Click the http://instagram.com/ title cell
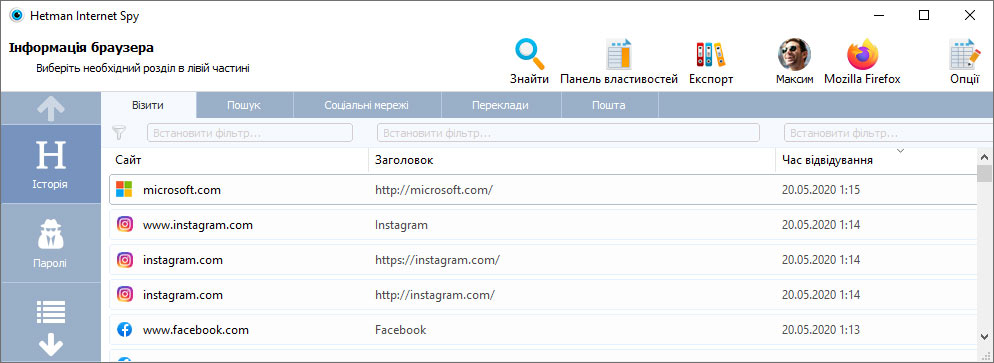This screenshot has width=994, height=363. 435,295
